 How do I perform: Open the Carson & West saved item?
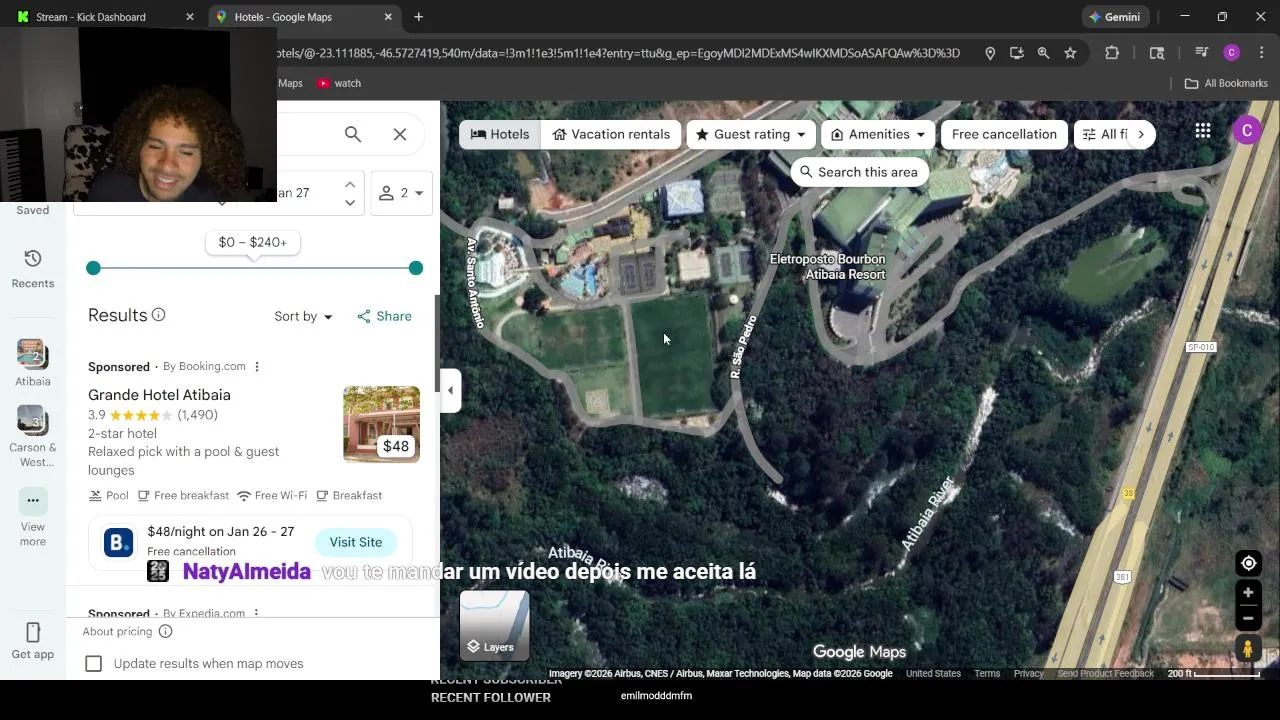point(33,437)
